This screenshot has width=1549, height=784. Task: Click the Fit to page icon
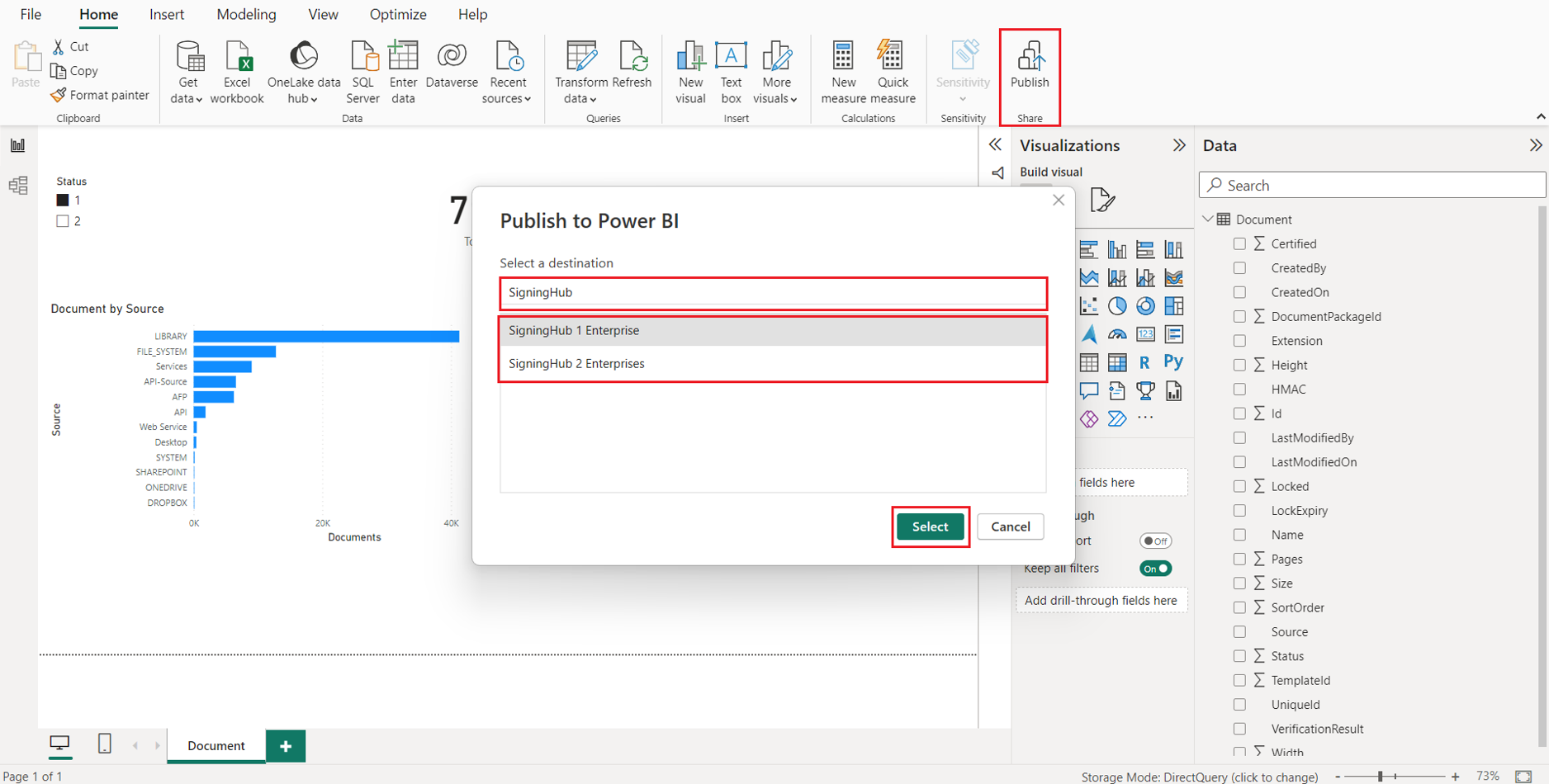click(1523, 776)
